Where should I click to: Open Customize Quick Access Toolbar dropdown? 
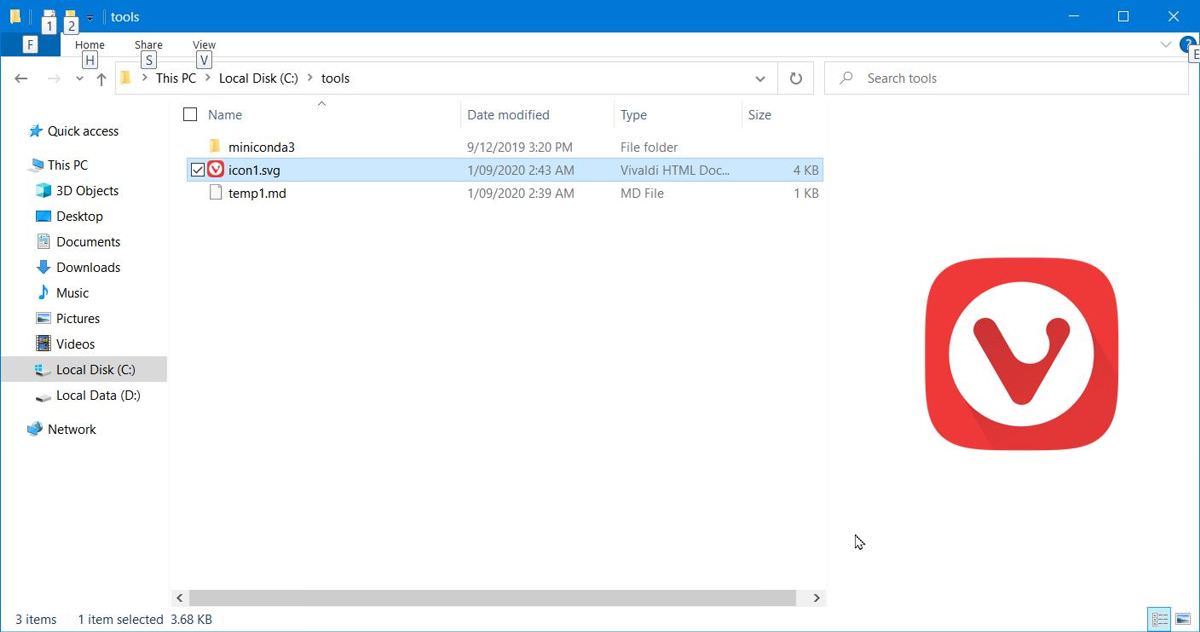90,17
